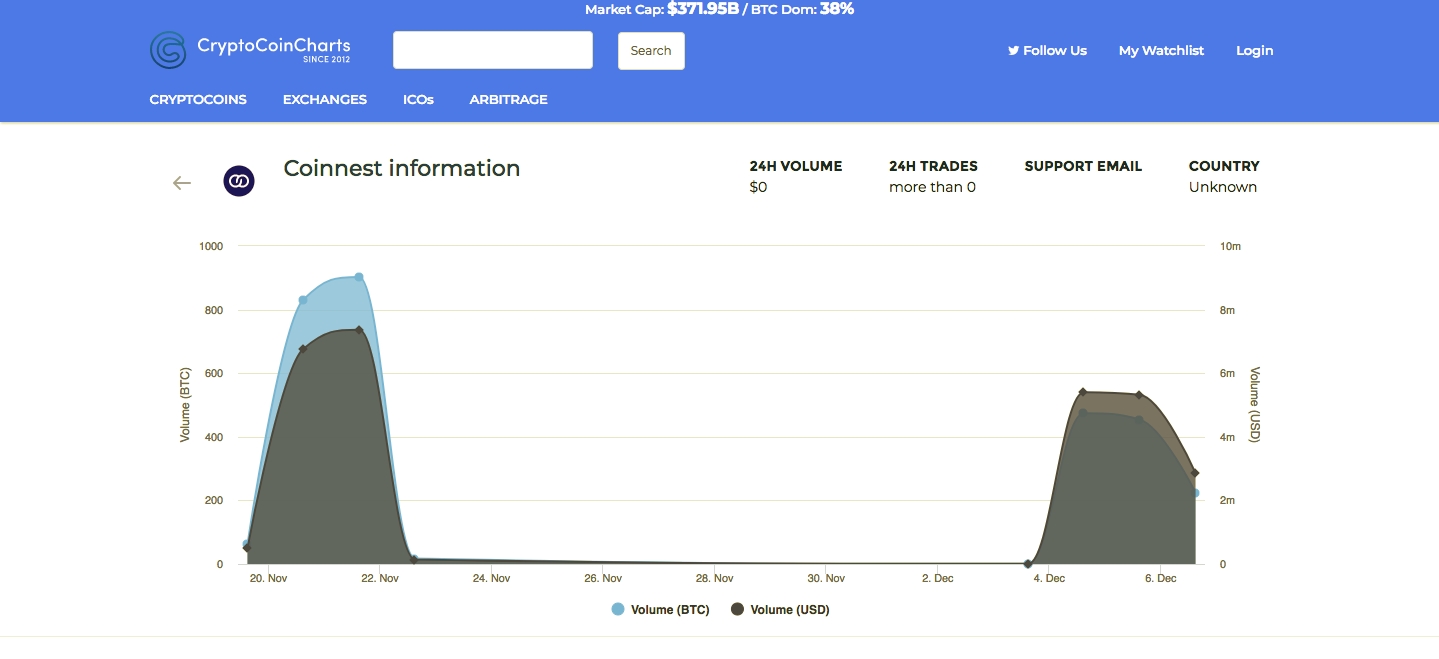Open the ARBITRAGE menu item
The image size is (1439, 659).
pos(509,100)
